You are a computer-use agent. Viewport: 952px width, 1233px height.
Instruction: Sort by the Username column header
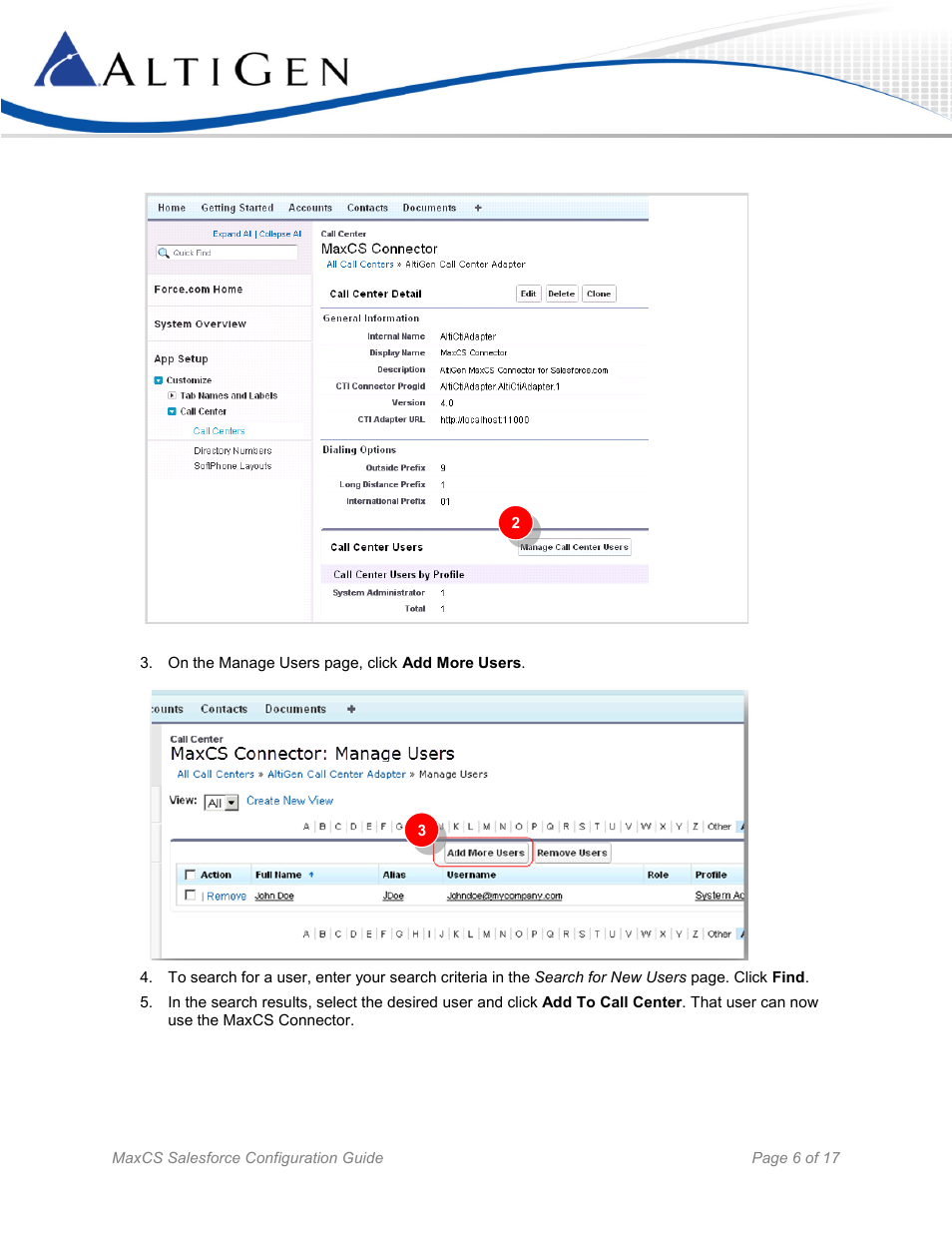point(471,875)
